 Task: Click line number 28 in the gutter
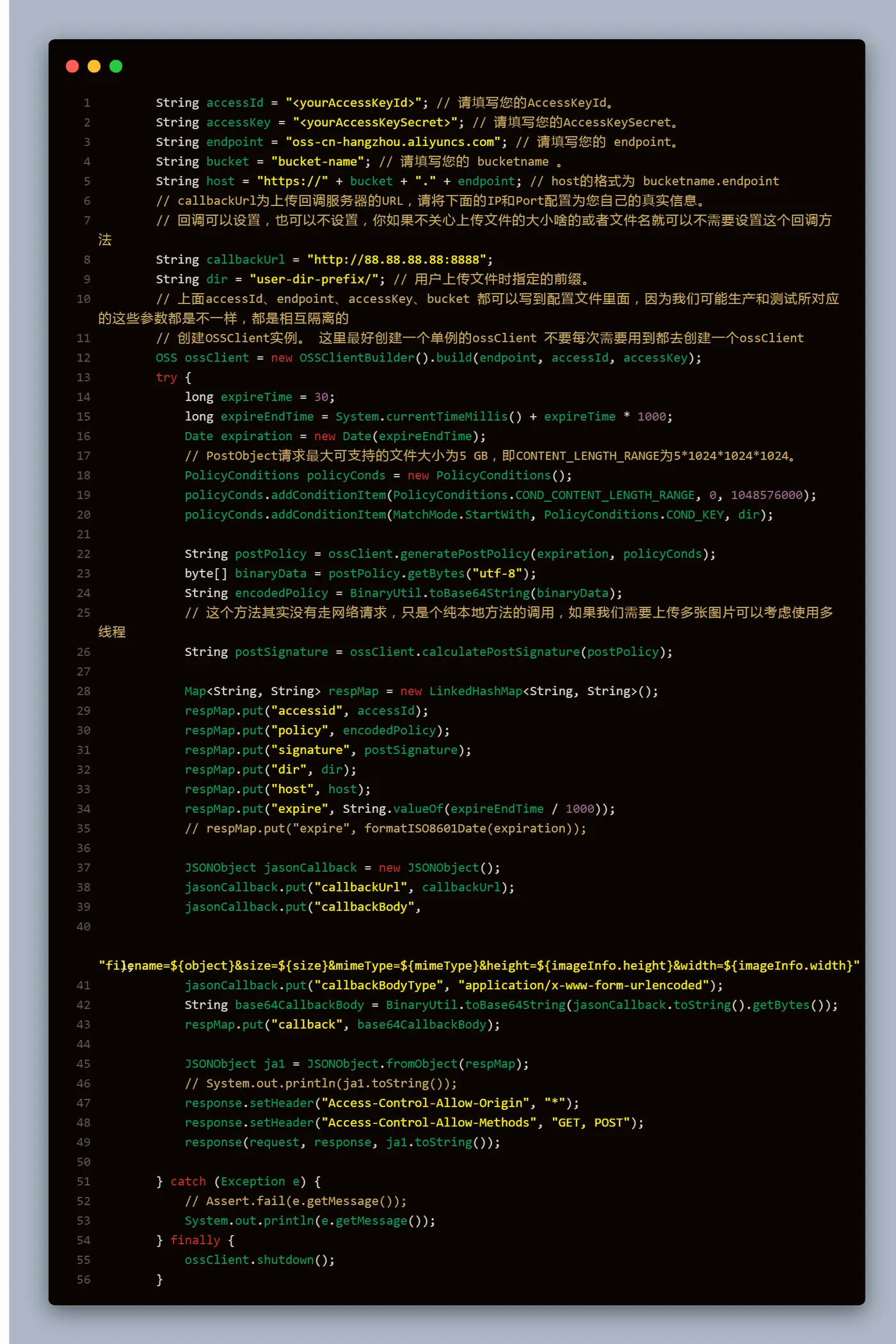[83, 691]
